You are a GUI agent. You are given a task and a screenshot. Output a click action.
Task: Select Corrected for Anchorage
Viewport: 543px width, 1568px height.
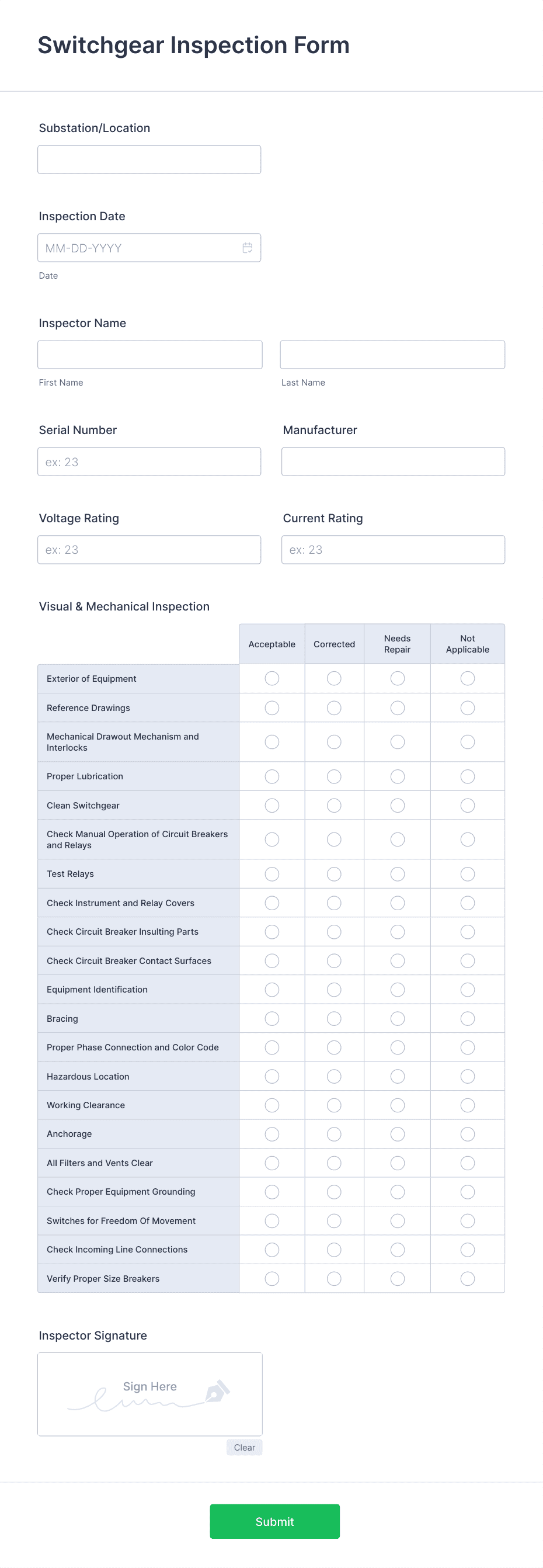point(333,1133)
